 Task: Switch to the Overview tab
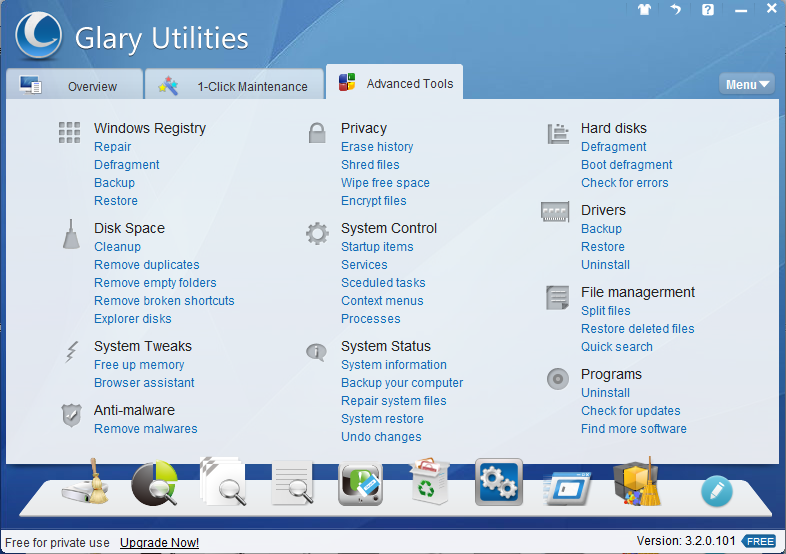(x=74, y=86)
